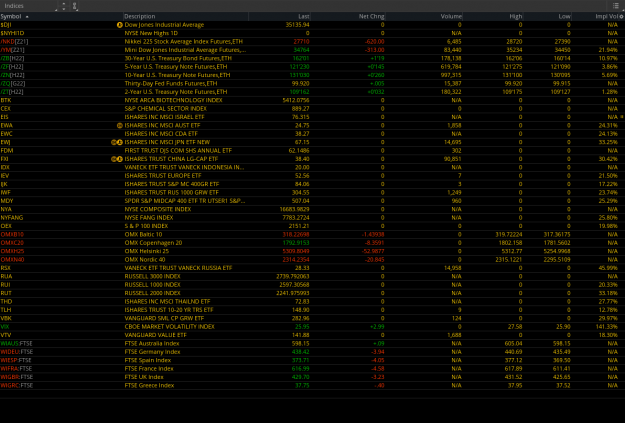
Task: Open the list actions menu icon top right
Action: (616, 6)
